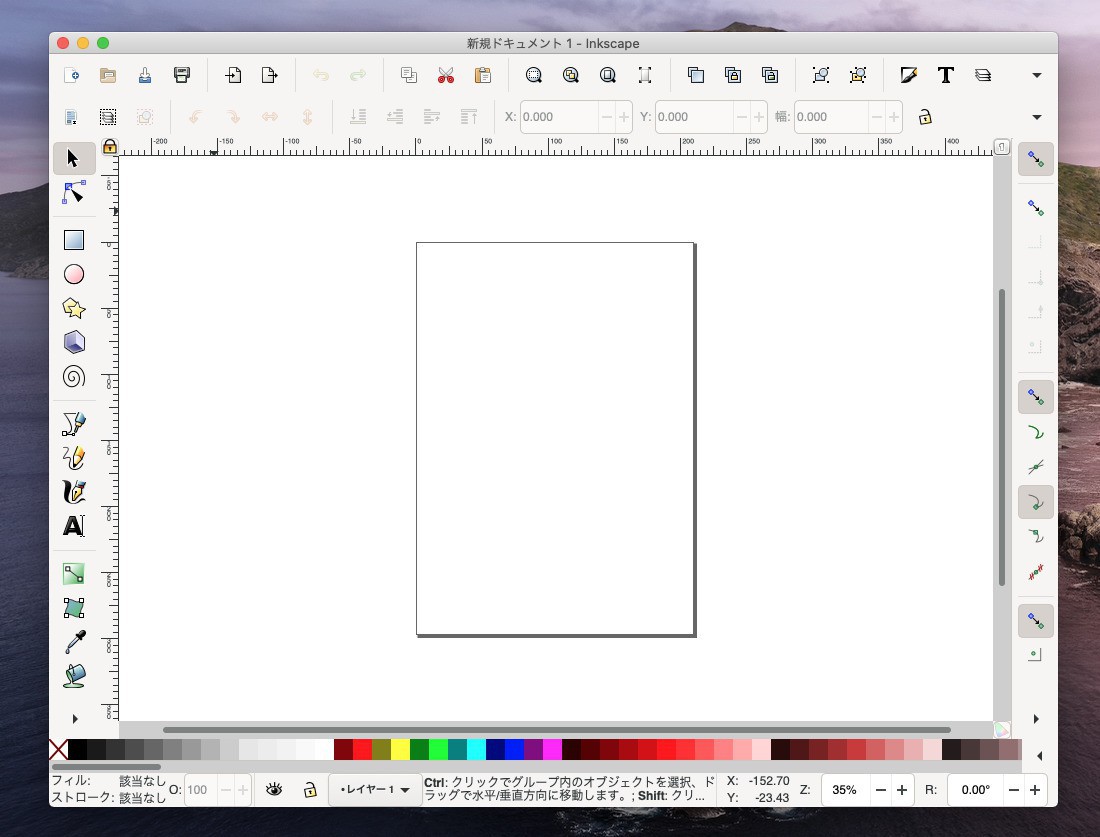Click the X coordinate input field
This screenshot has width=1100, height=837.
[558, 117]
